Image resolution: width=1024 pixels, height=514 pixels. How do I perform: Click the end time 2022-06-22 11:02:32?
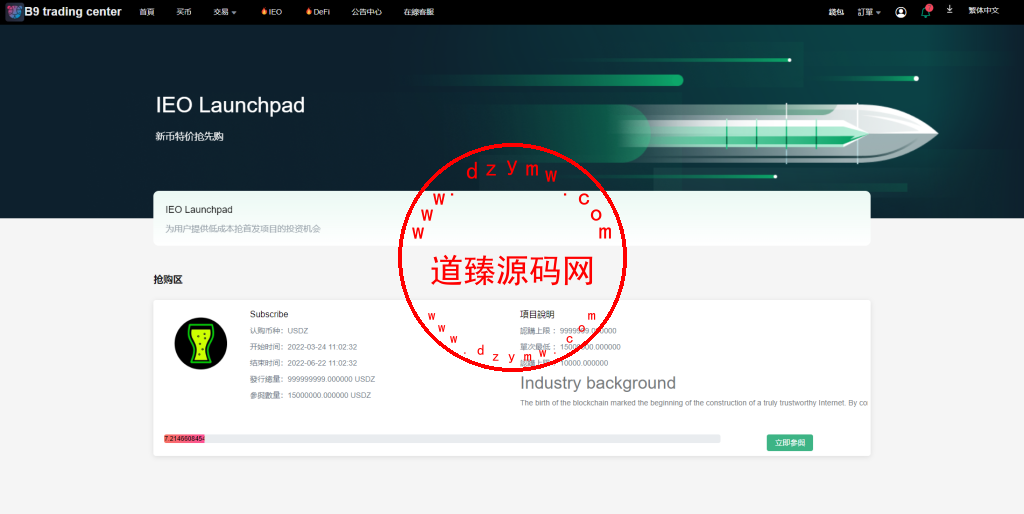[322, 363]
